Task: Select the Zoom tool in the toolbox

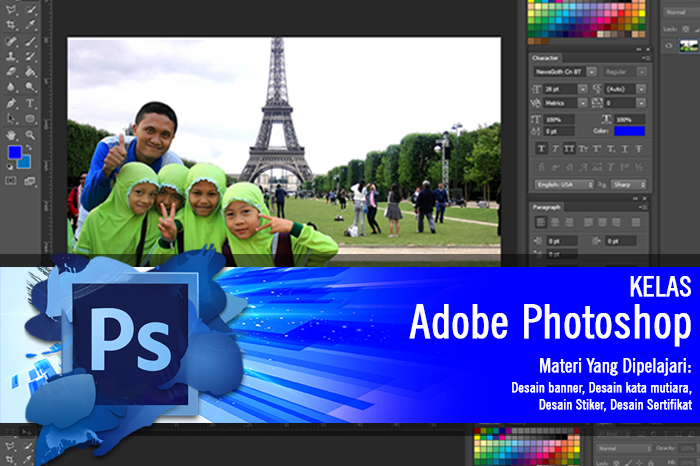Action: tap(30, 134)
